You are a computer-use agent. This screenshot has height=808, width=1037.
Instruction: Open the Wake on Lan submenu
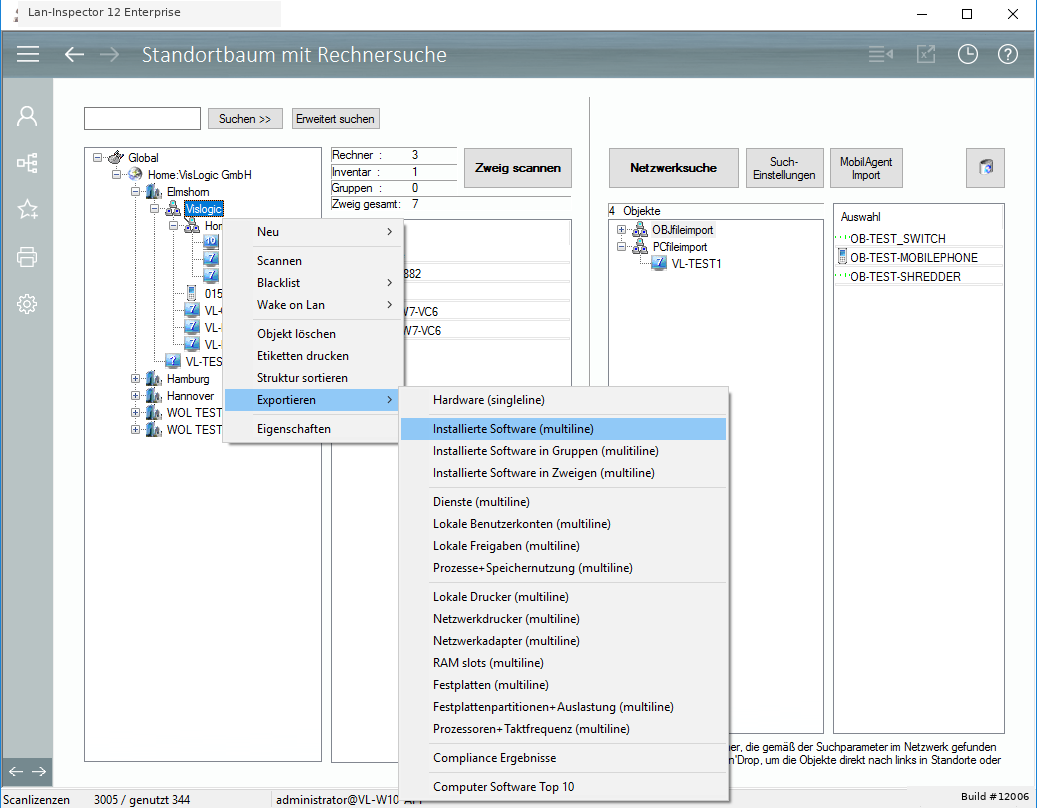[312, 305]
